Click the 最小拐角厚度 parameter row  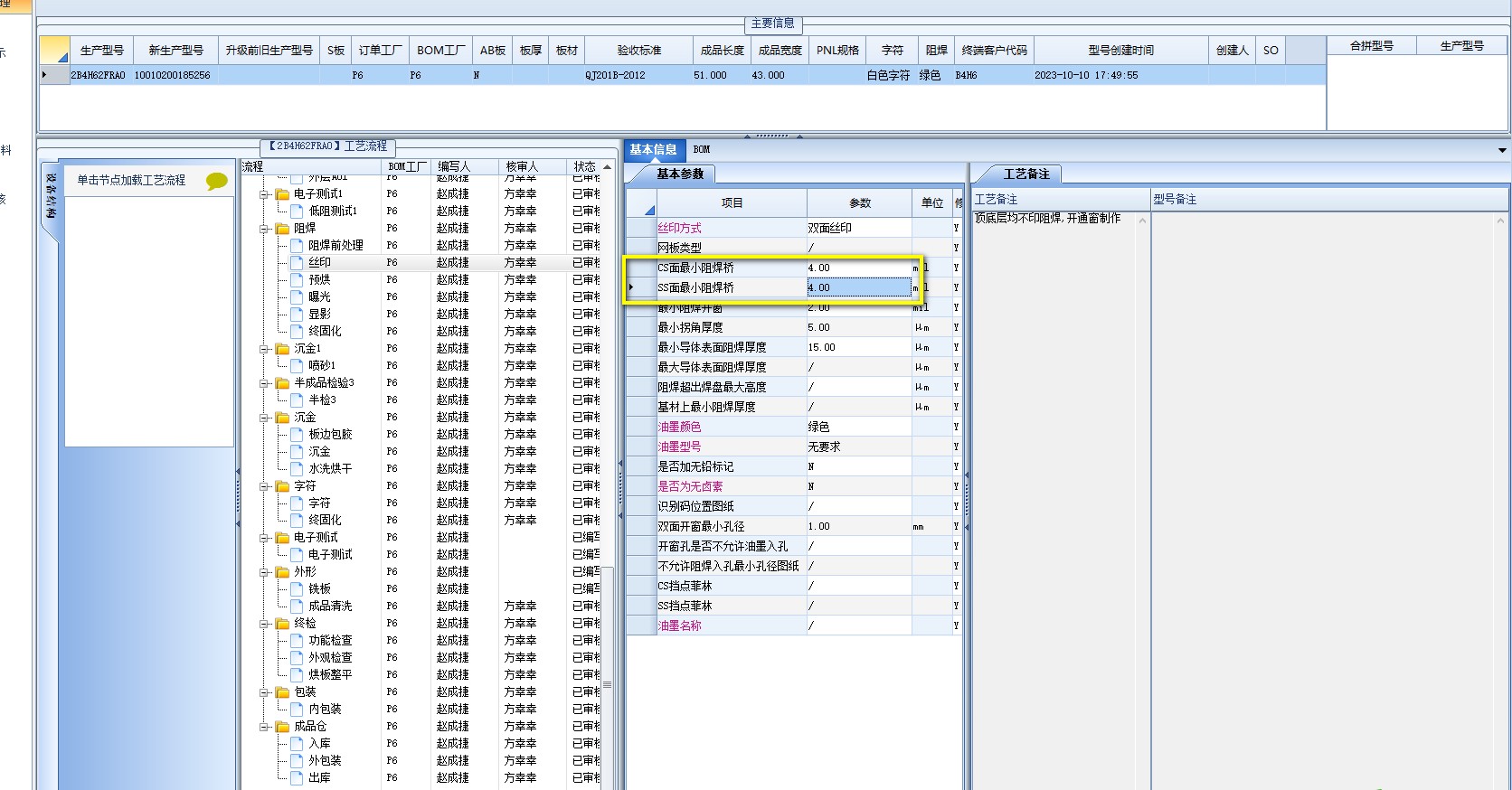(x=792, y=327)
